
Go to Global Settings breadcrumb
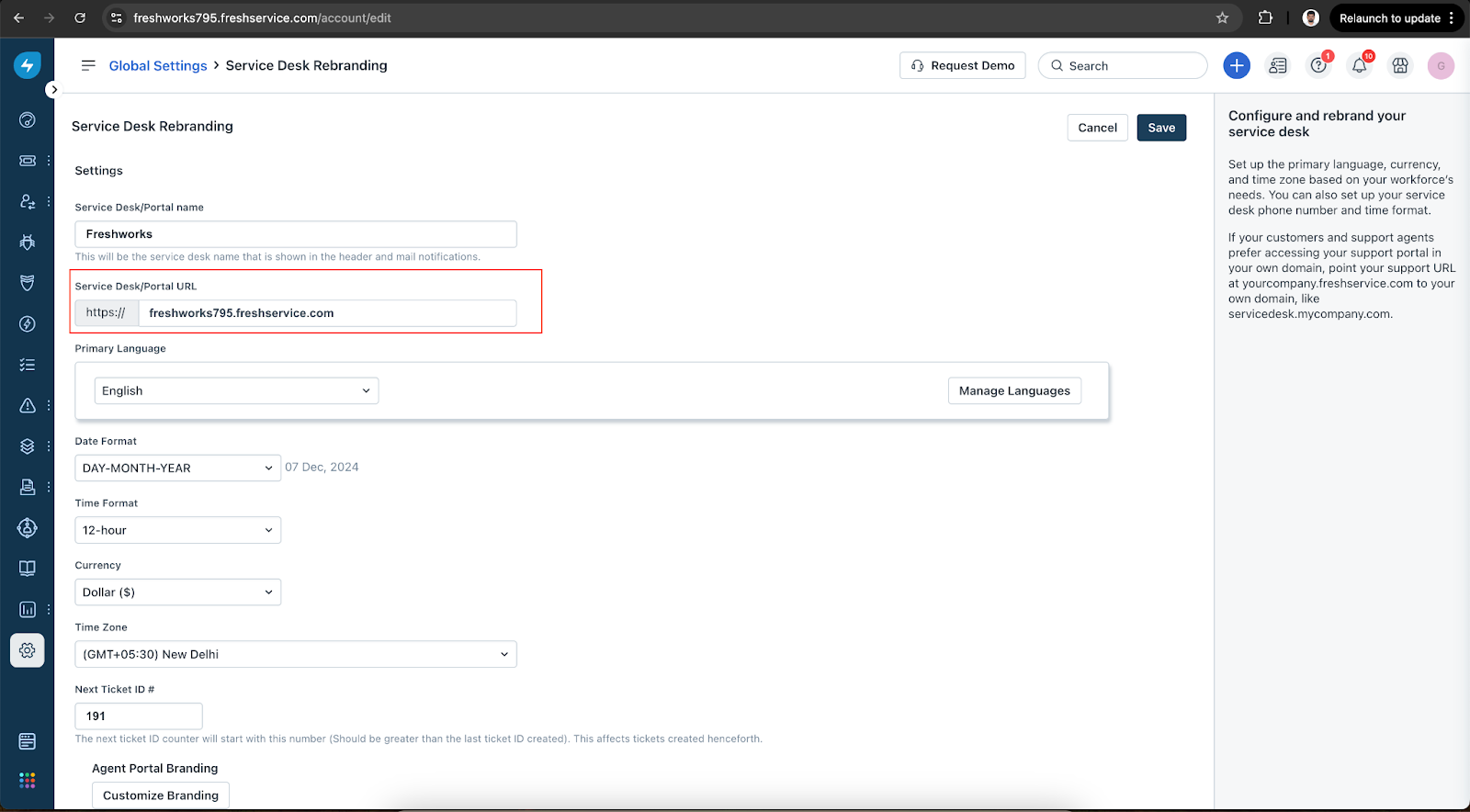(158, 65)
